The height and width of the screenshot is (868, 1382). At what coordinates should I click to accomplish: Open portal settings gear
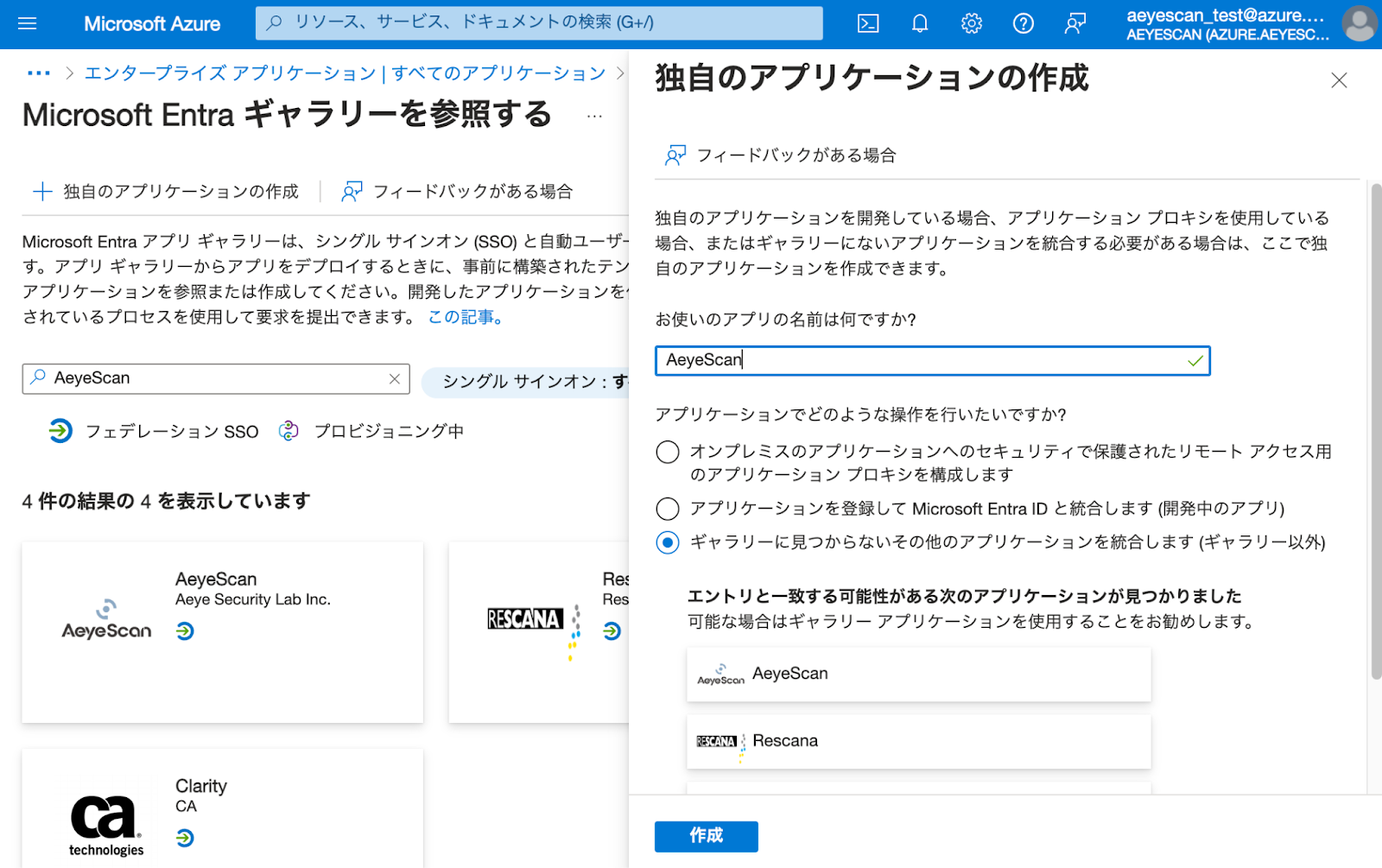pos(972,23)
